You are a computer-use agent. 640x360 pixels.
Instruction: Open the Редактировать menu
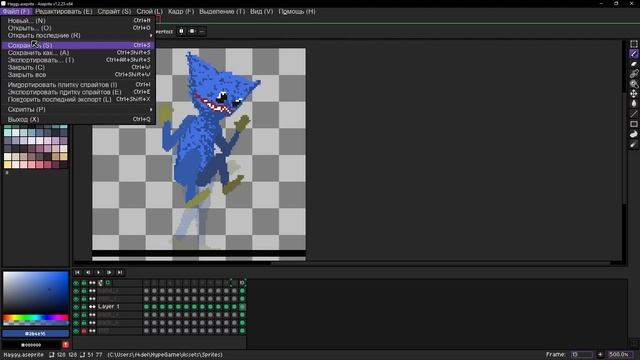click(63, 11)
